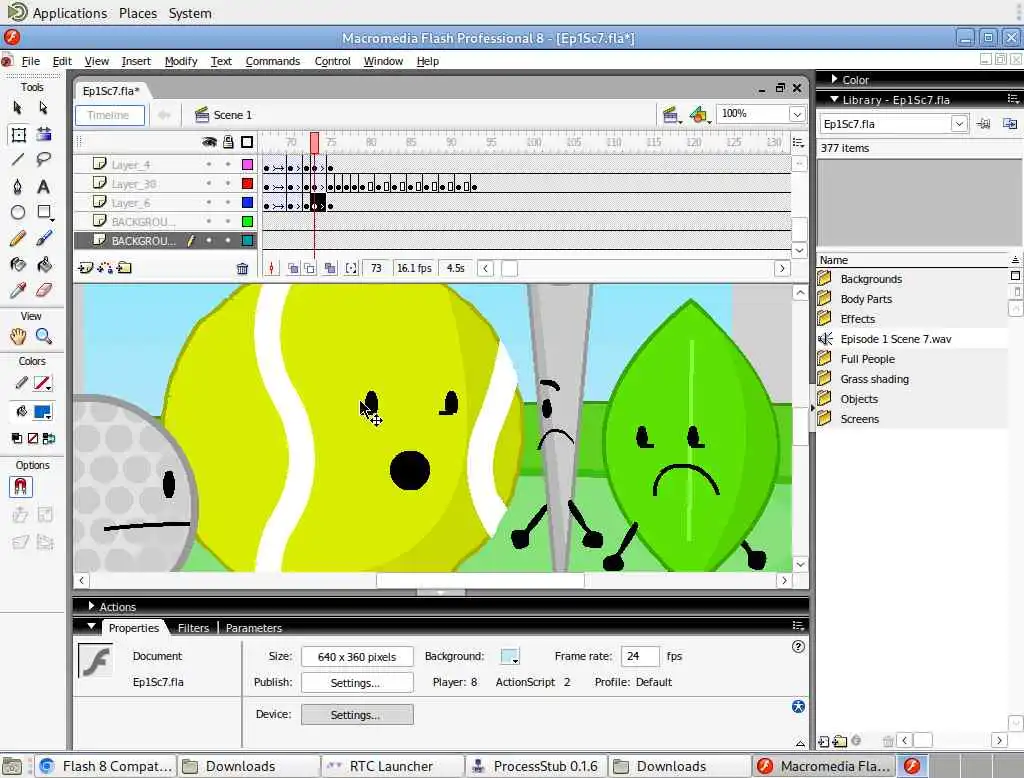Toggle show/hide all layers eye icon
This screenshot has height=778, width=1024.
click(209, 142)
